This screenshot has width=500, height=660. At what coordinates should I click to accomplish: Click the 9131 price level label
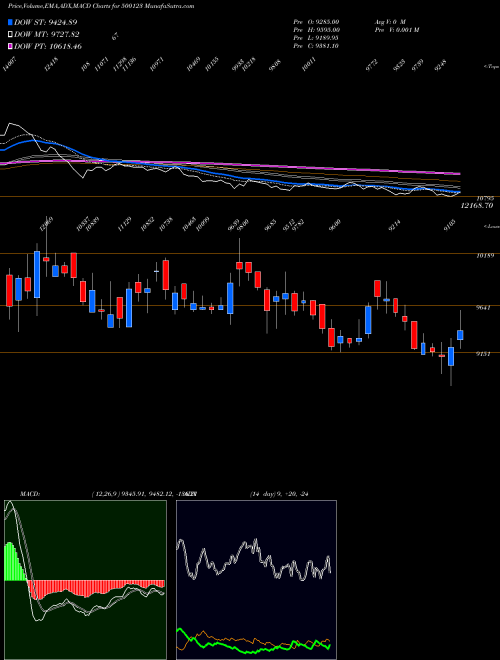[483, 354]
